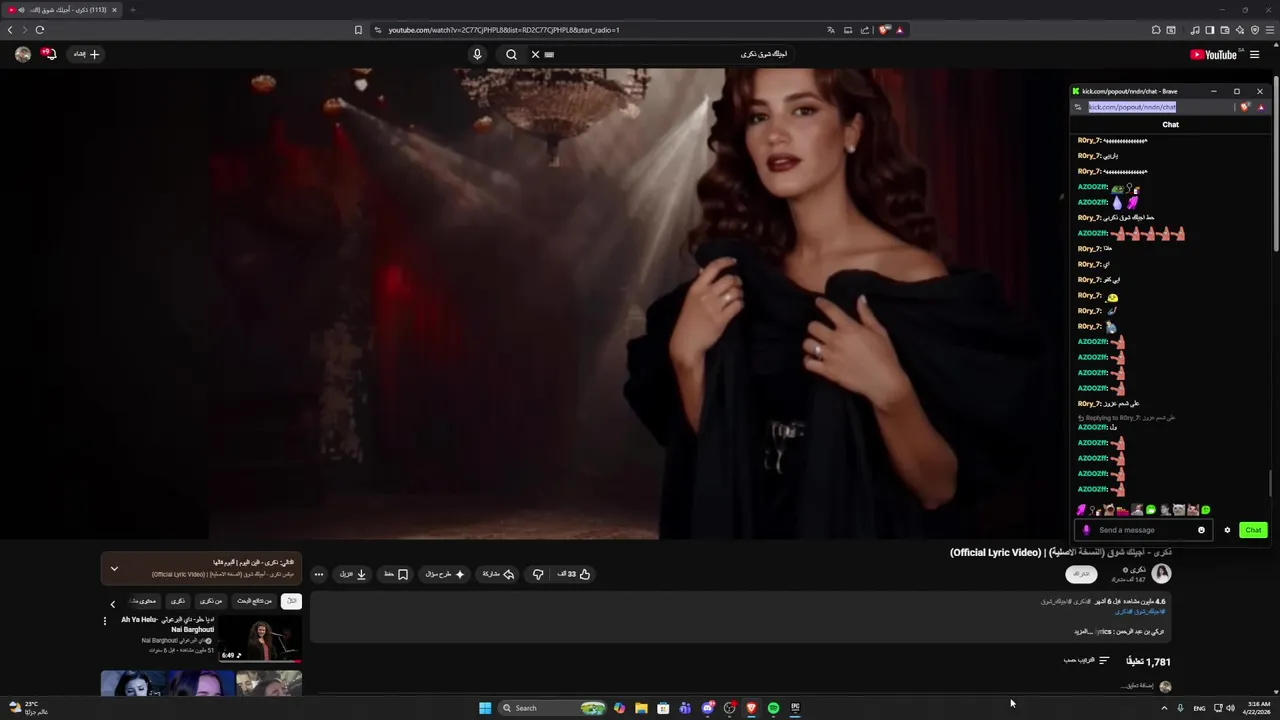Open Brave main hamburger menu
The image size is (1280, 720).
pyautogui.click(x=1269, y=30)
